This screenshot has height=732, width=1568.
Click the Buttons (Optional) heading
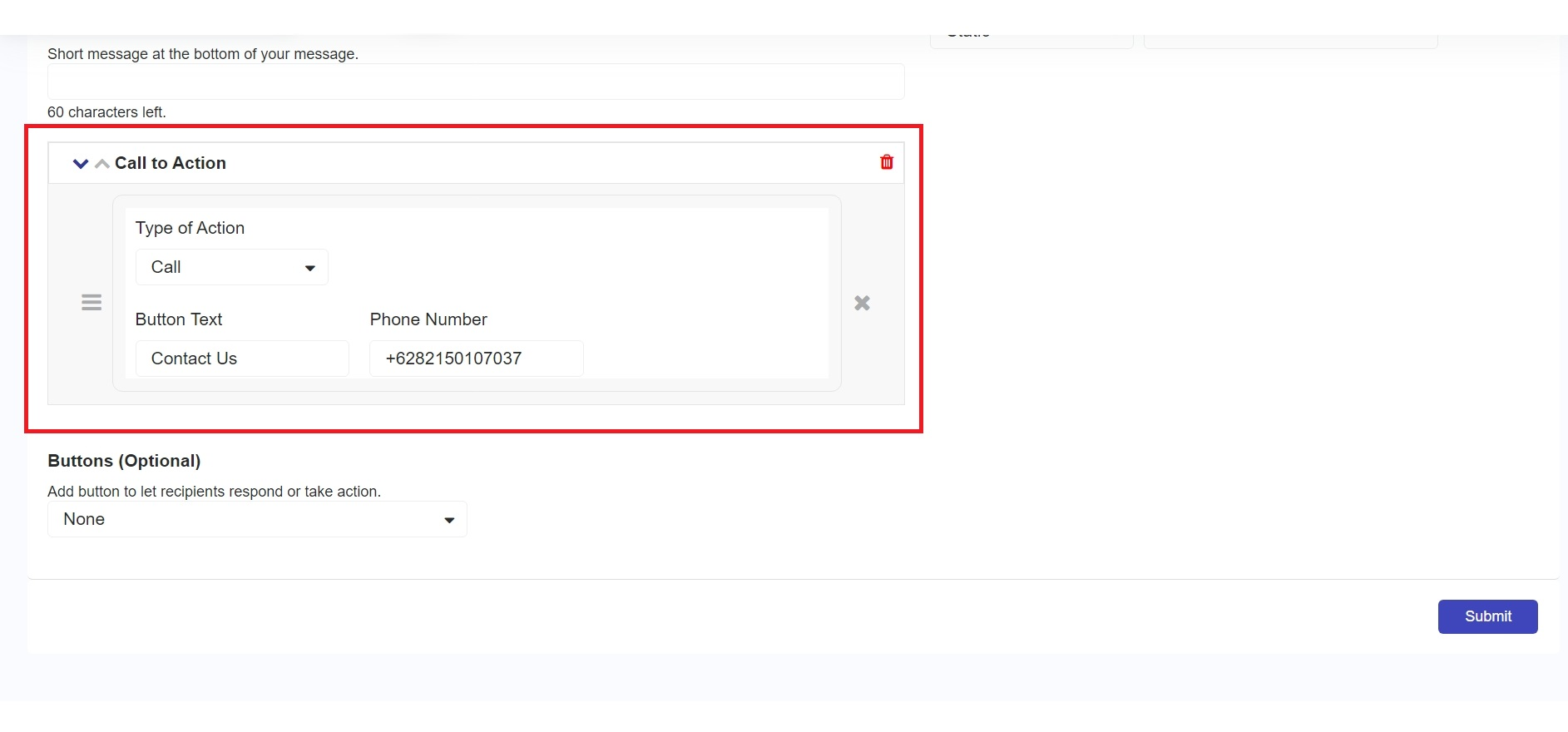click(x=124, y=461)
